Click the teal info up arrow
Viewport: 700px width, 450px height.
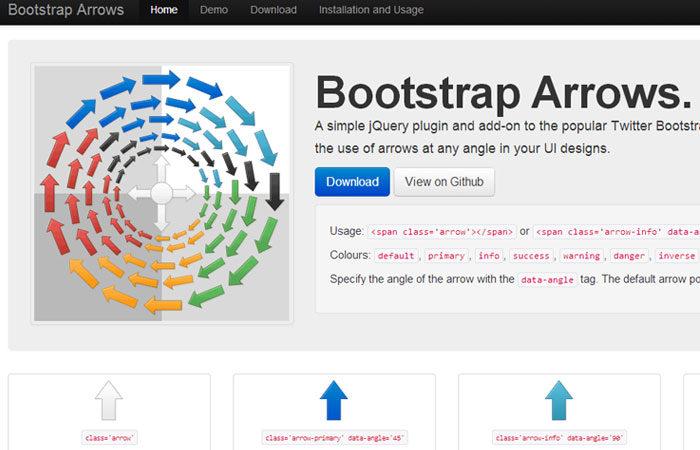(x=558, y=400)
